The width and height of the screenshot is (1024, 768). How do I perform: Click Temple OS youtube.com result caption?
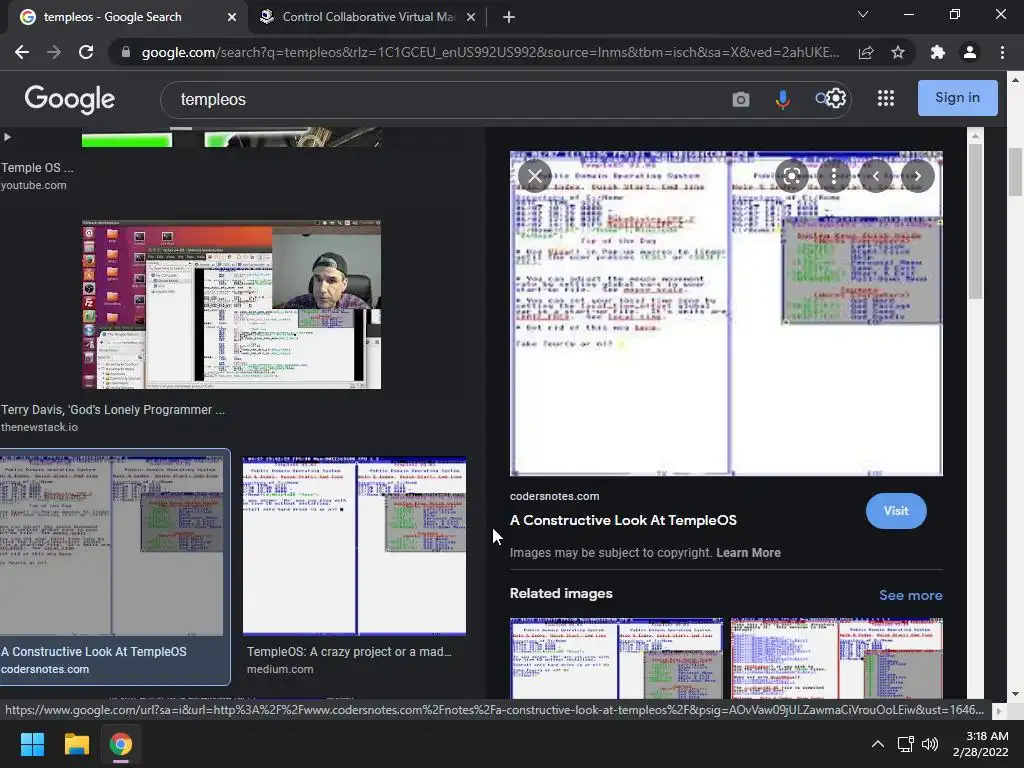(37, 168)
